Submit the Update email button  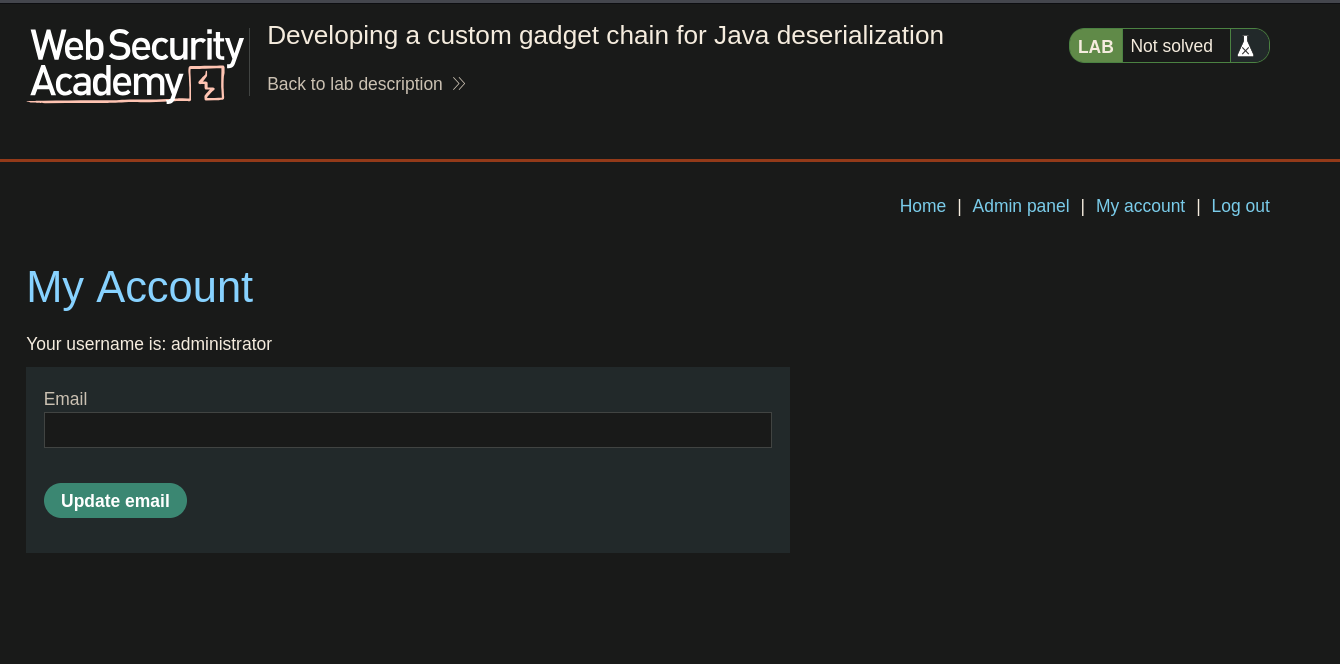coord(115,501)
